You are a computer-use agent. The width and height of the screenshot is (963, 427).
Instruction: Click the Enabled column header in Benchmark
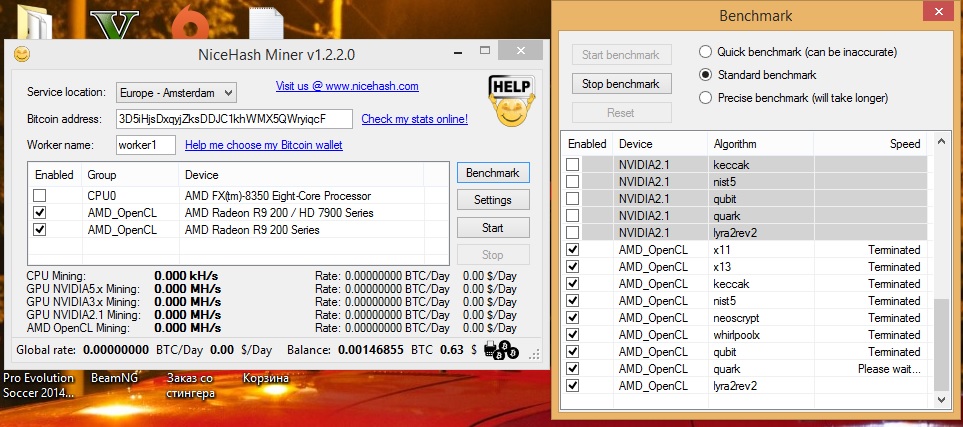click(587, 144)
